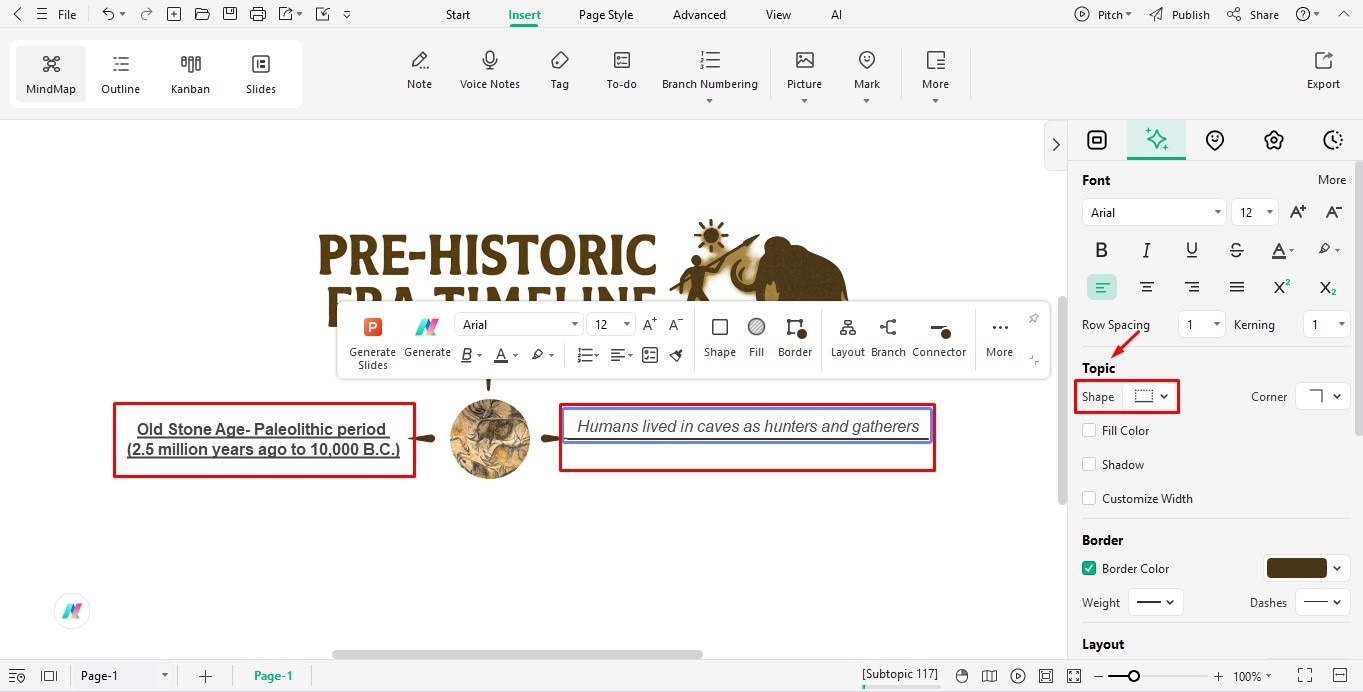Open Corner style dropdown
This screenshot has width=1363, height=692.
1323,397
